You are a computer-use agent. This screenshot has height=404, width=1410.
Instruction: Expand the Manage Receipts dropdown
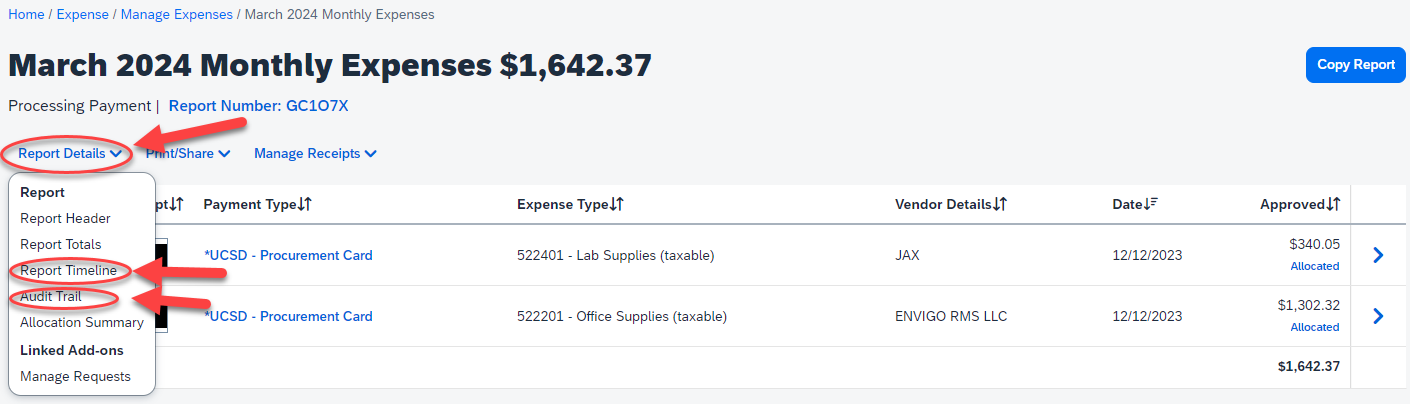315,154
